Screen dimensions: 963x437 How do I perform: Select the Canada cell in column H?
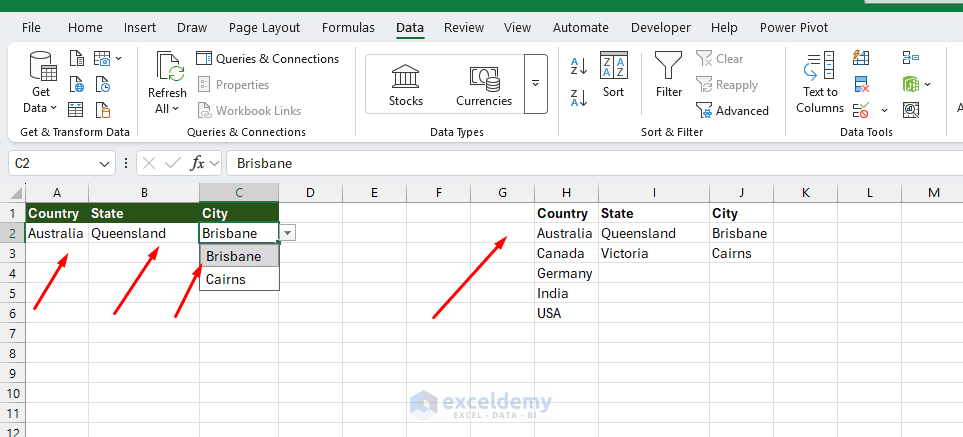pos(566,253)
